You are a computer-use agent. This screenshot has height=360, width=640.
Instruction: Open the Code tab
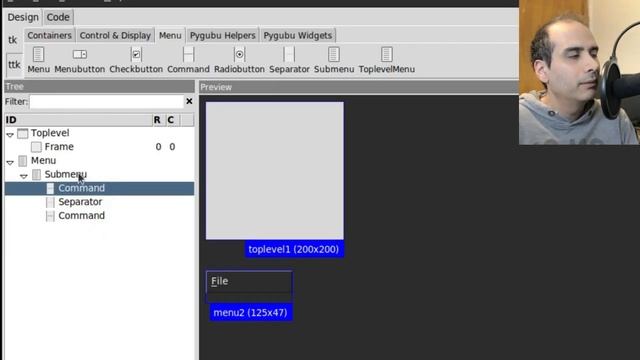[58, 17]
